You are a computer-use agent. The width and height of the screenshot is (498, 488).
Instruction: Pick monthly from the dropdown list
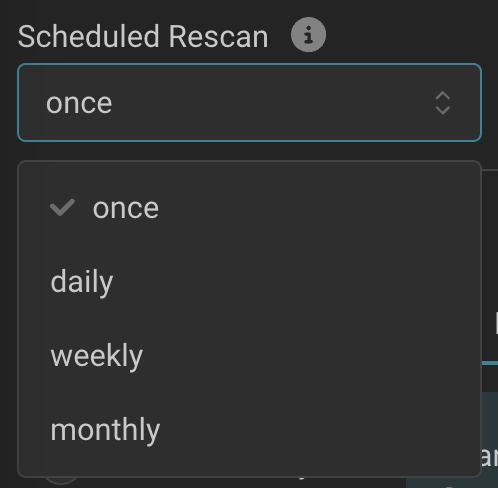coord(249,430)
